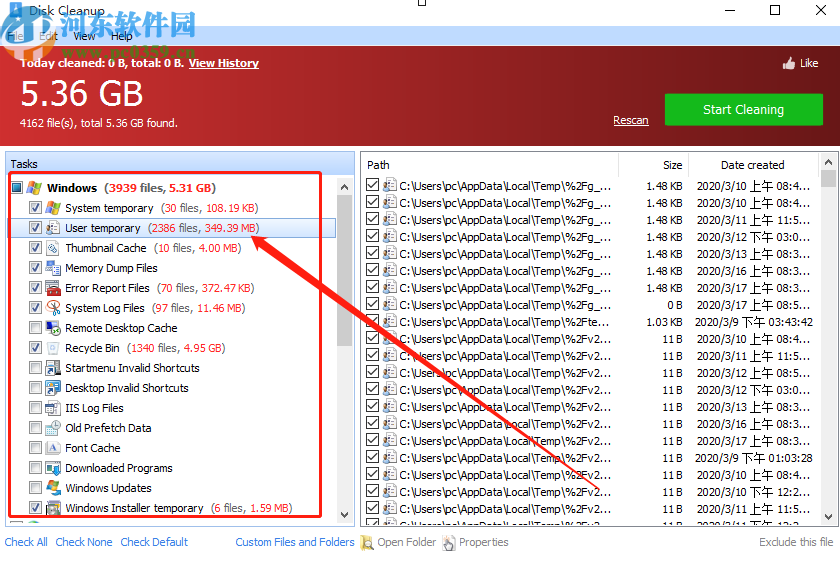Click the System temporary flag icon

click(x=53, y=208)
